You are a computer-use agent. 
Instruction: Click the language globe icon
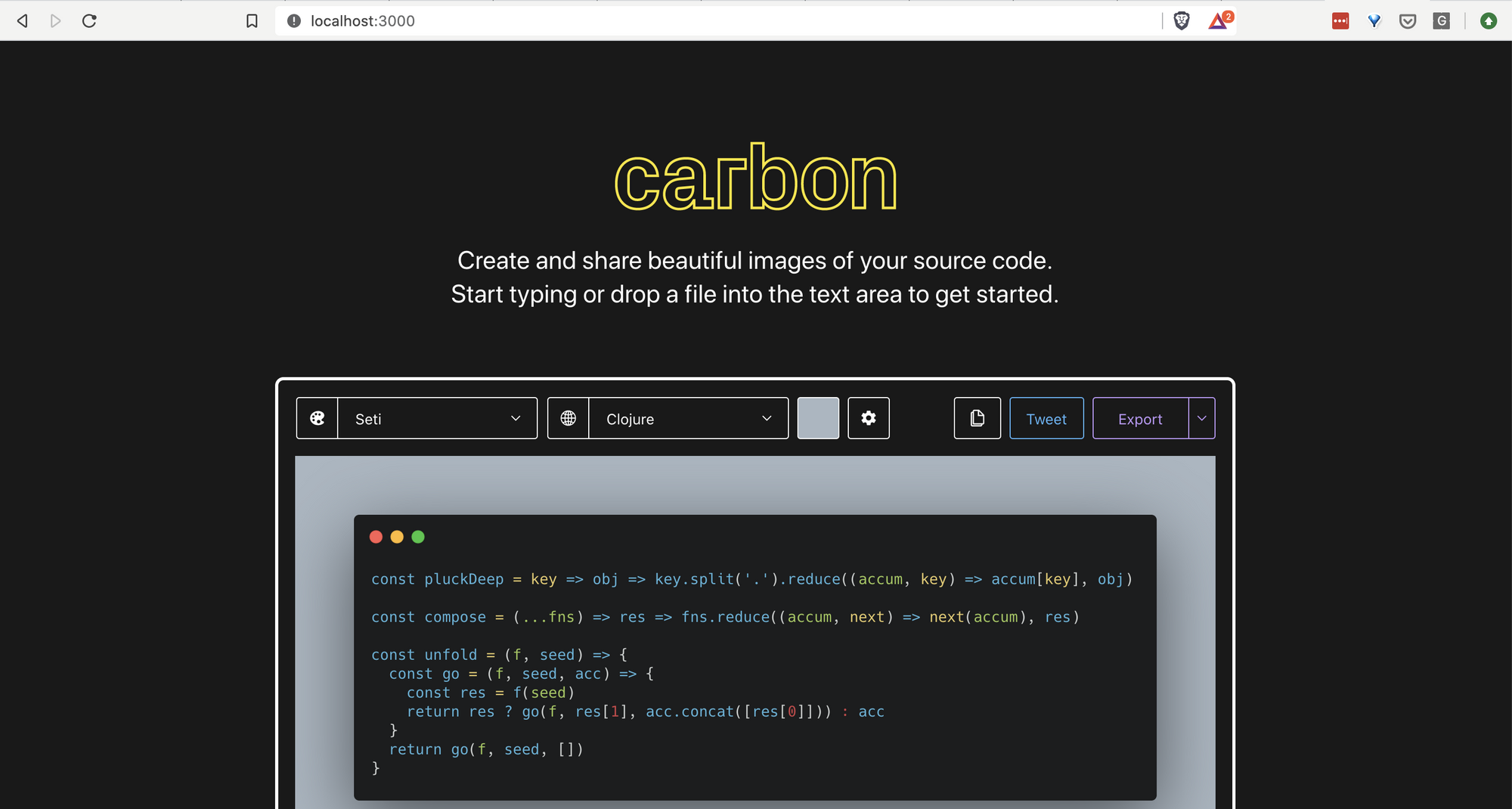[x=569, y=418]
